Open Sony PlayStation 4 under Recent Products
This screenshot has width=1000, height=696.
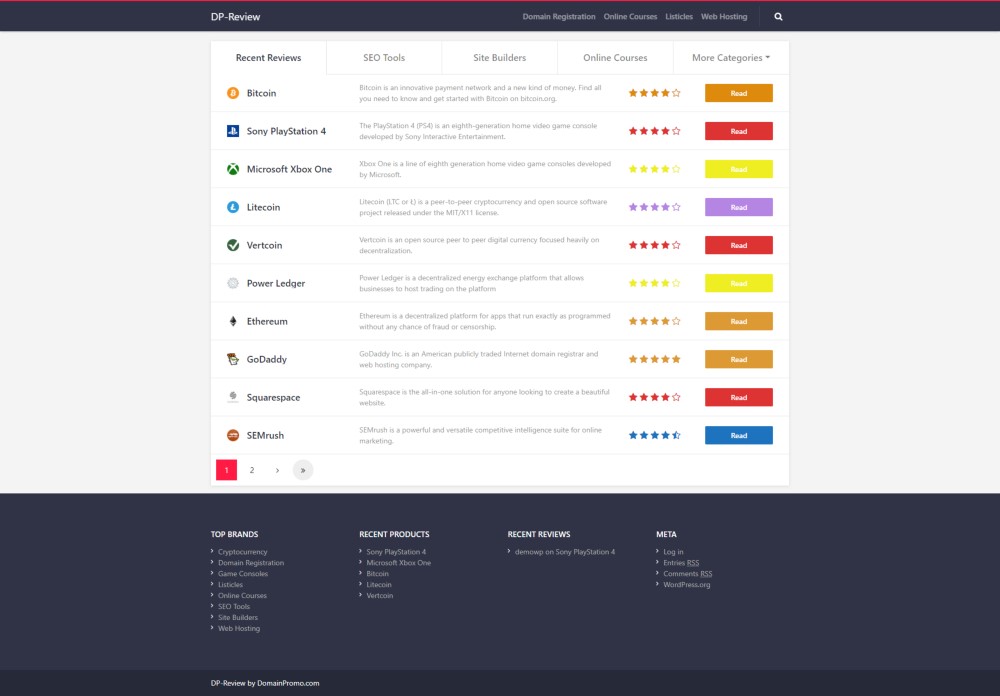click(x=396, y=552)
